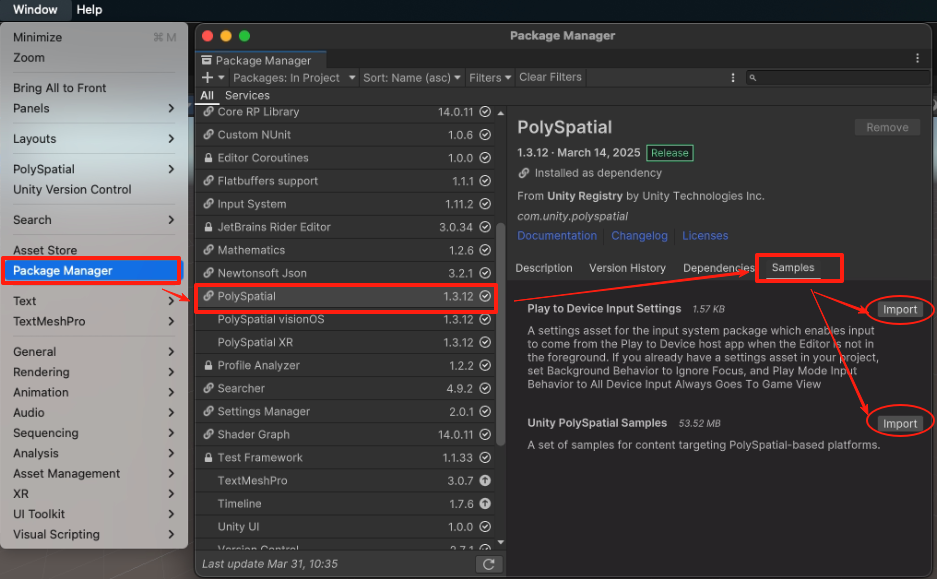Screen dimensions: 937x579
Task: Open the Filters dropdown
Action: click(x=490, y=78)
